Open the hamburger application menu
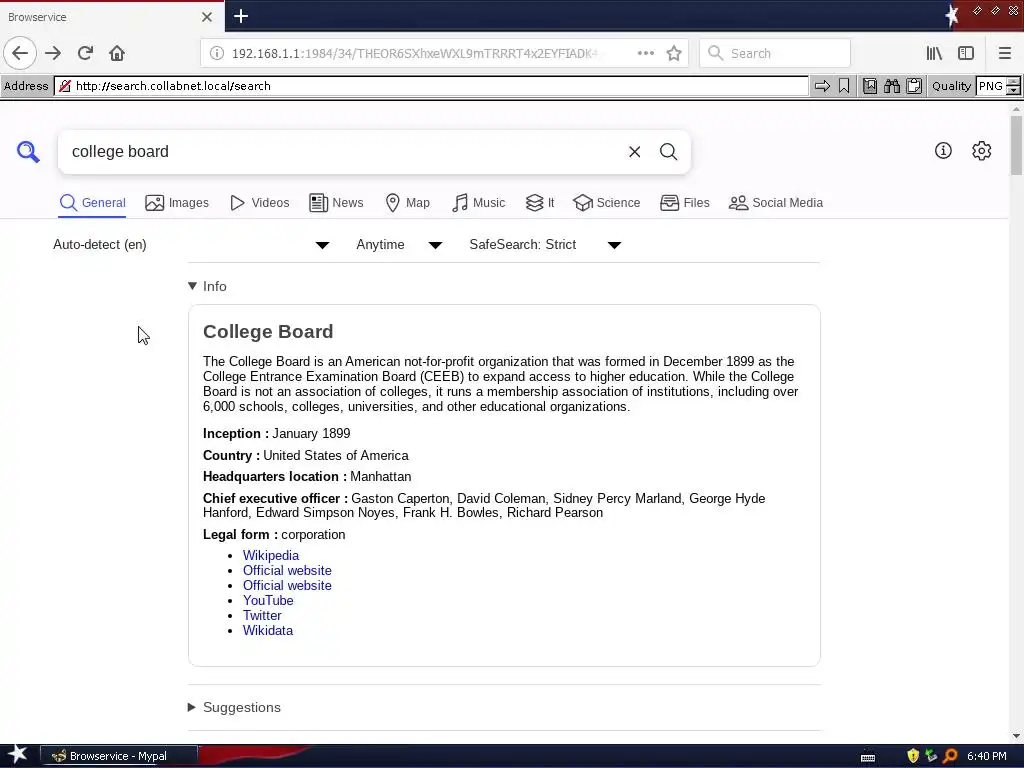Screen dimensions: 1024x768 coord(1004,53)
